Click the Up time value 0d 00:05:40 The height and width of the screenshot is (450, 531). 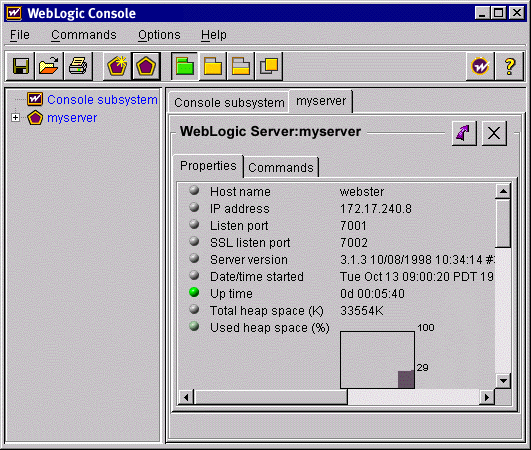pyautogui.click(x=372, y=294)
